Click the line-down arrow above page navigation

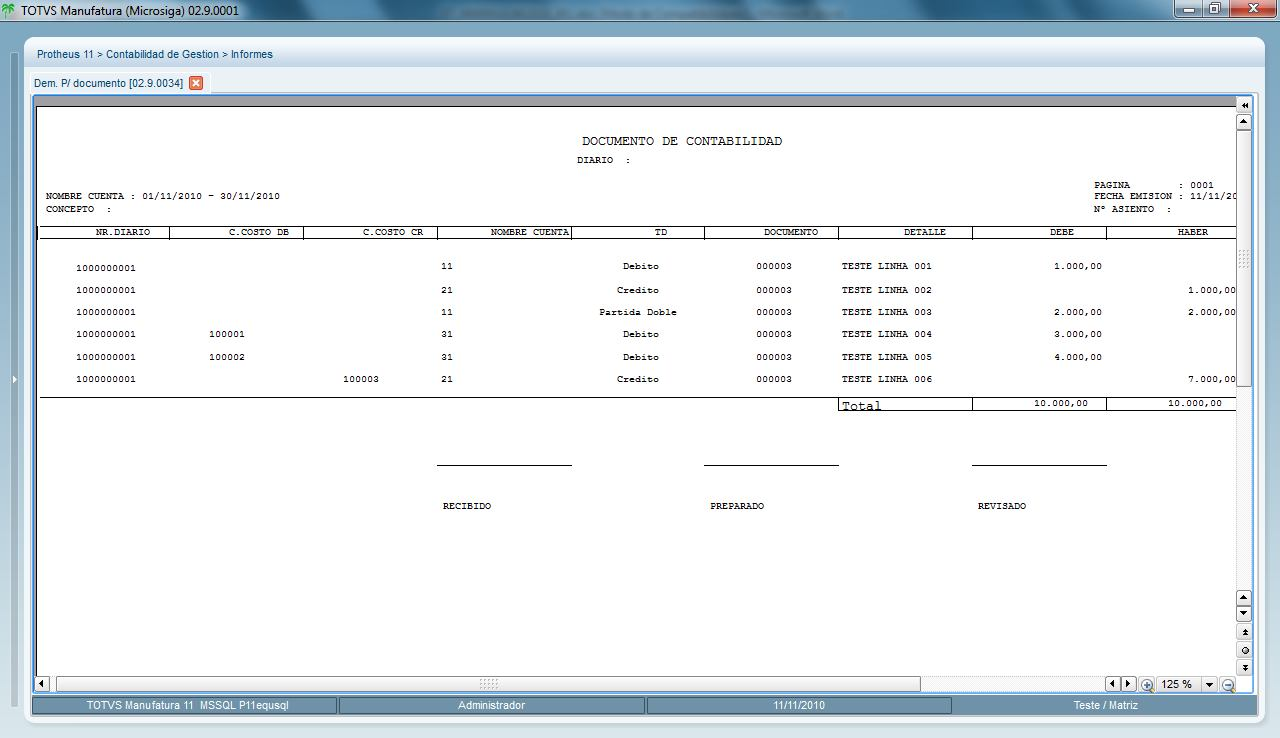pyautogui.click(x=1244, y=613)
